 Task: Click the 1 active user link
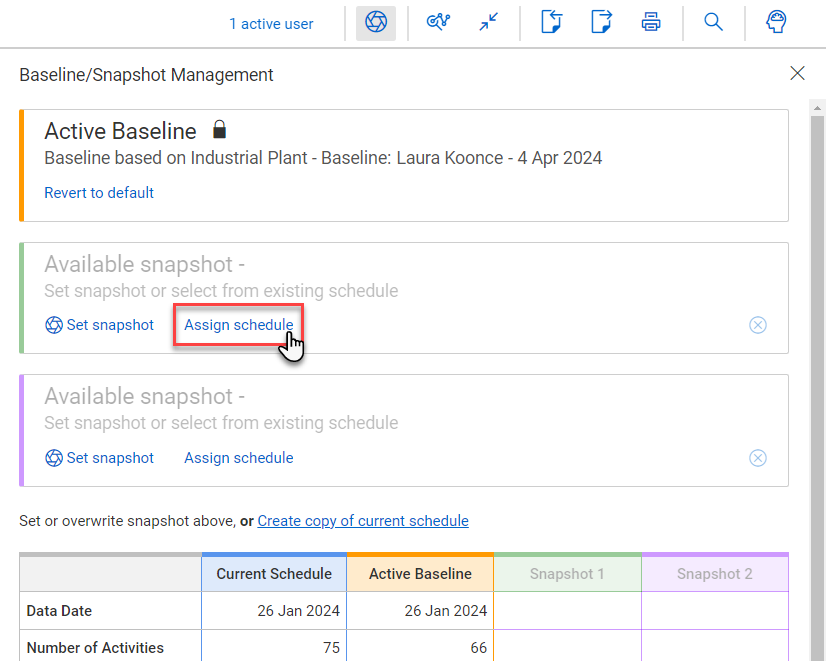tap(271, 23)
